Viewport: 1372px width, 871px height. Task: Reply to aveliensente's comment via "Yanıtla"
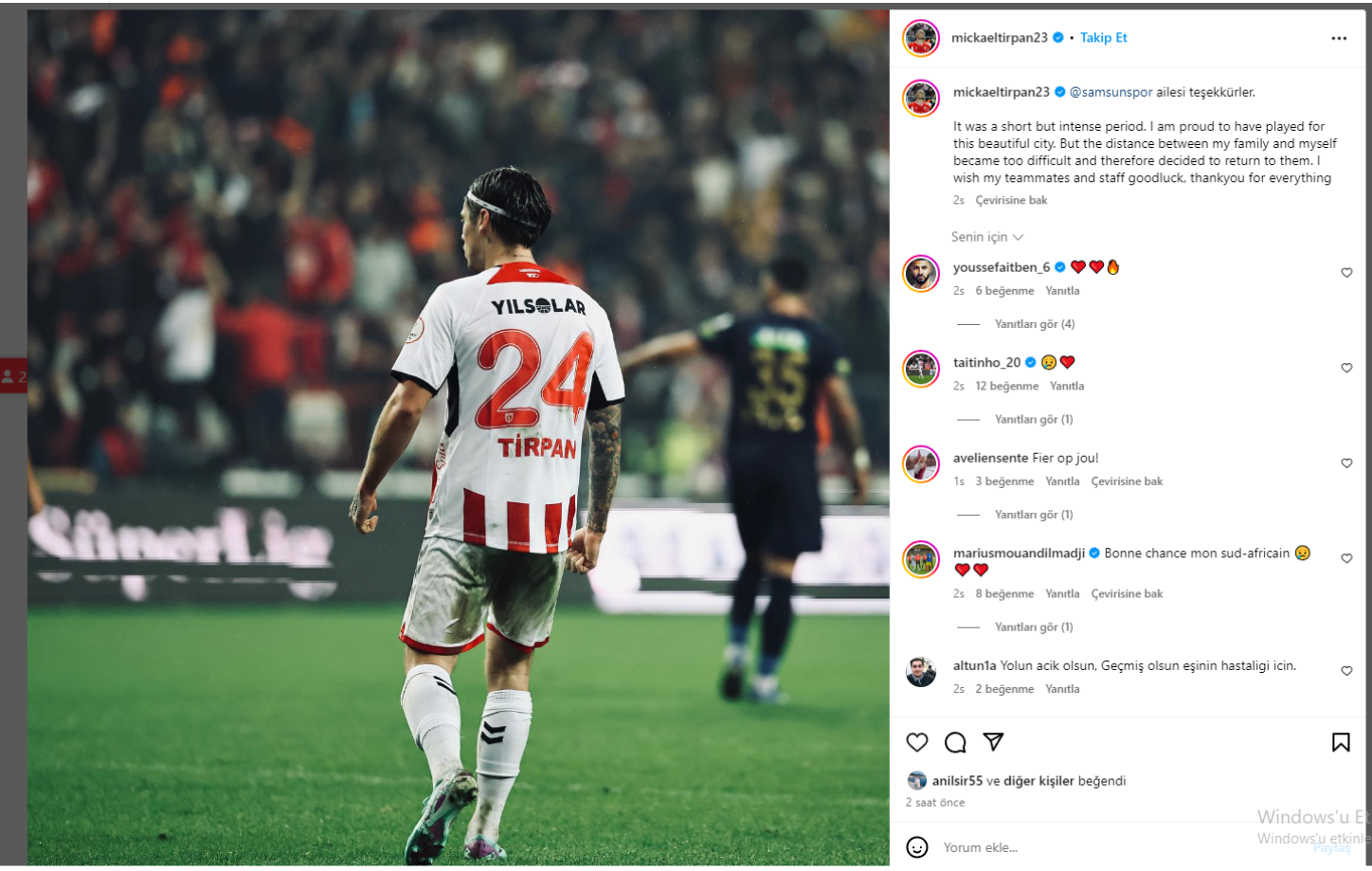(1062, 481)
